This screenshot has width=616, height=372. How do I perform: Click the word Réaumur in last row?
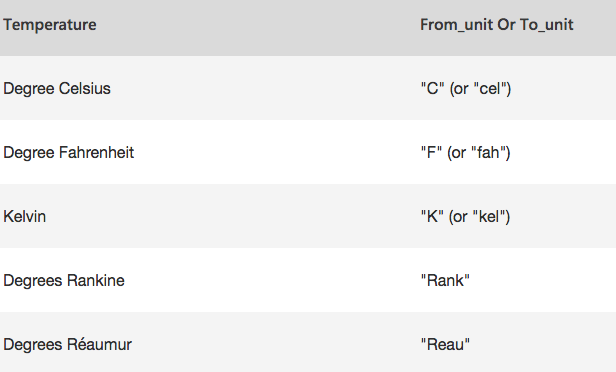point(99,345)
